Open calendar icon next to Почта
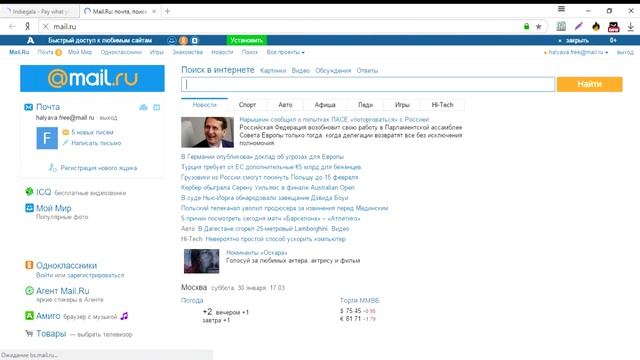 point(156,107)
